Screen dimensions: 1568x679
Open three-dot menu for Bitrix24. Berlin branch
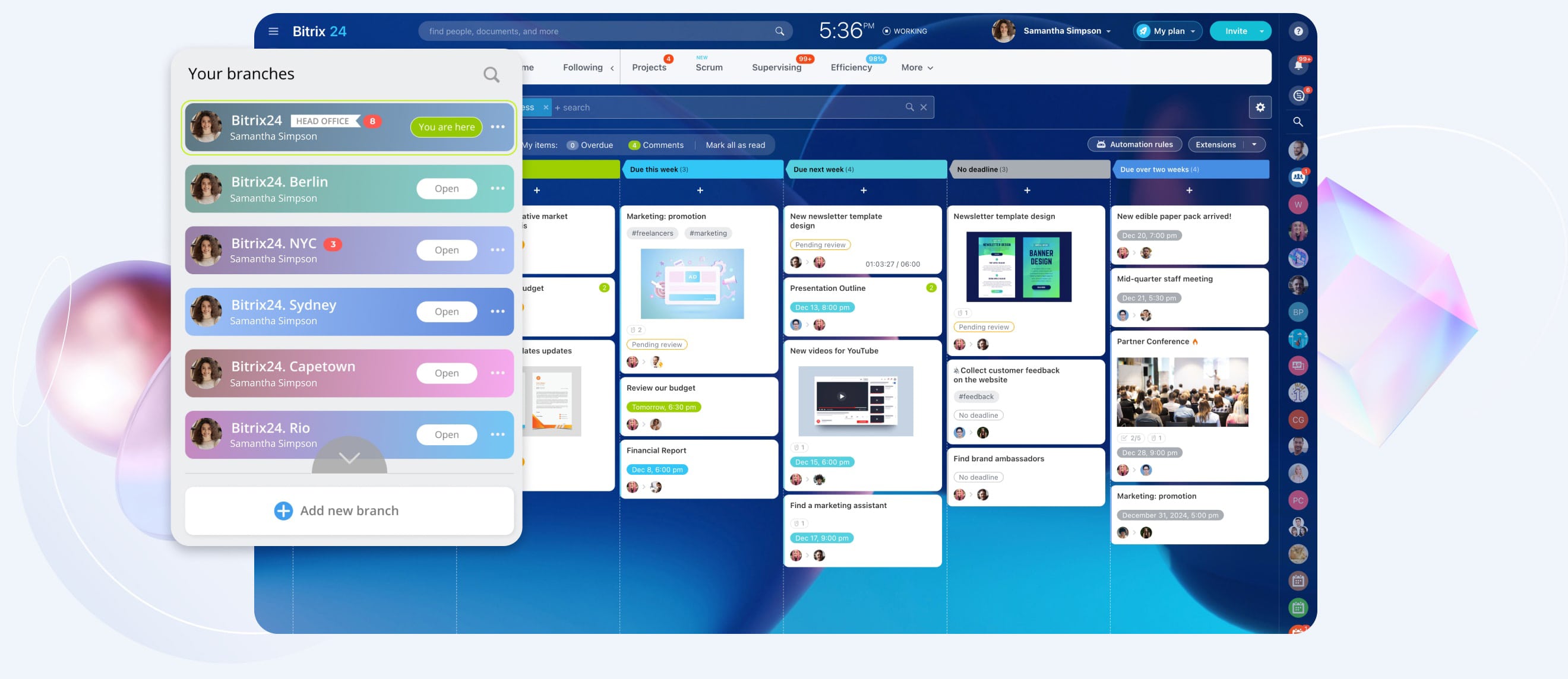tap(497, 189)
